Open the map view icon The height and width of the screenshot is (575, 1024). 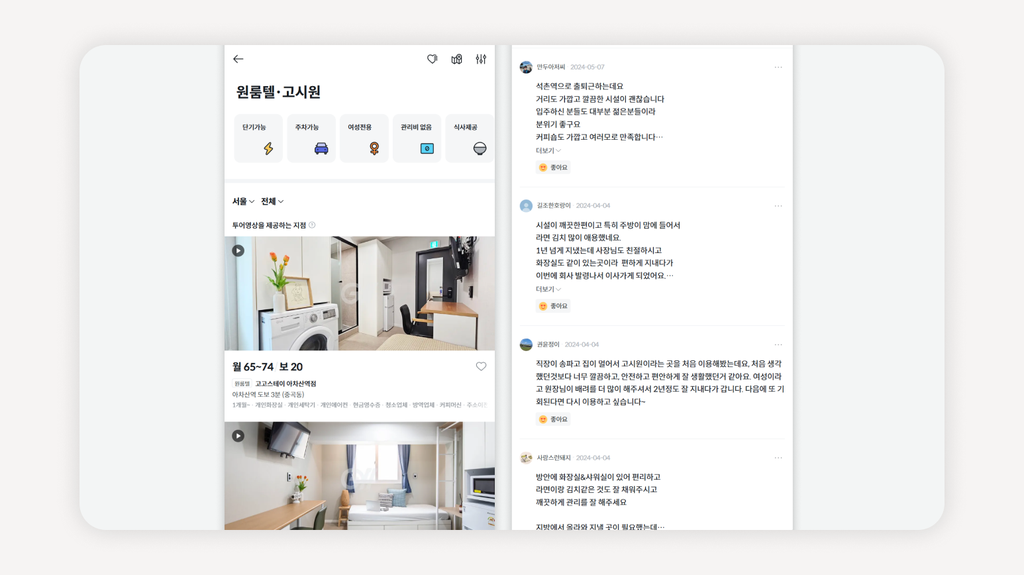(456, 59)
